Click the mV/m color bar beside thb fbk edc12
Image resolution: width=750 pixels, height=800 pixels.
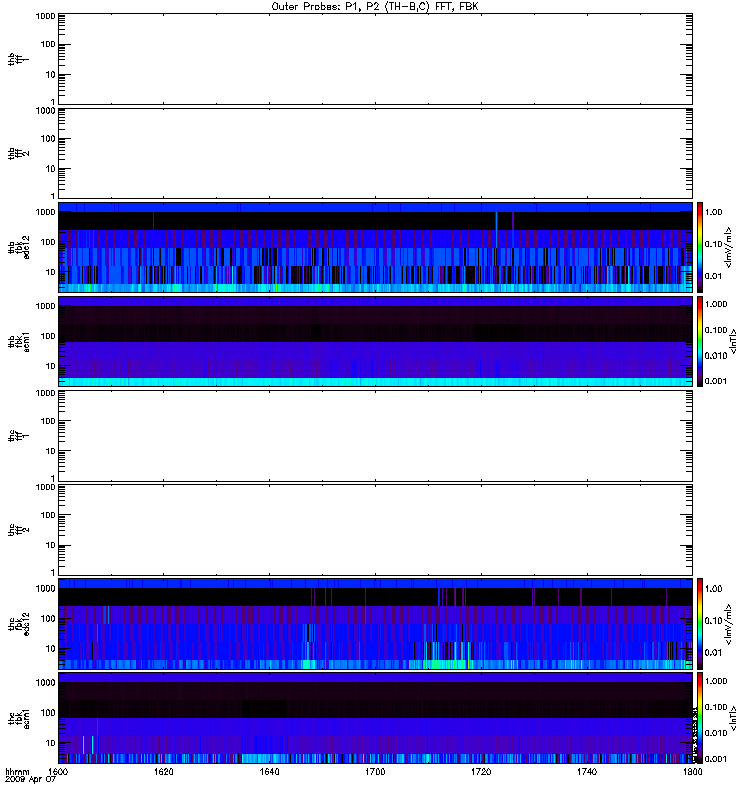click(700, 247)
